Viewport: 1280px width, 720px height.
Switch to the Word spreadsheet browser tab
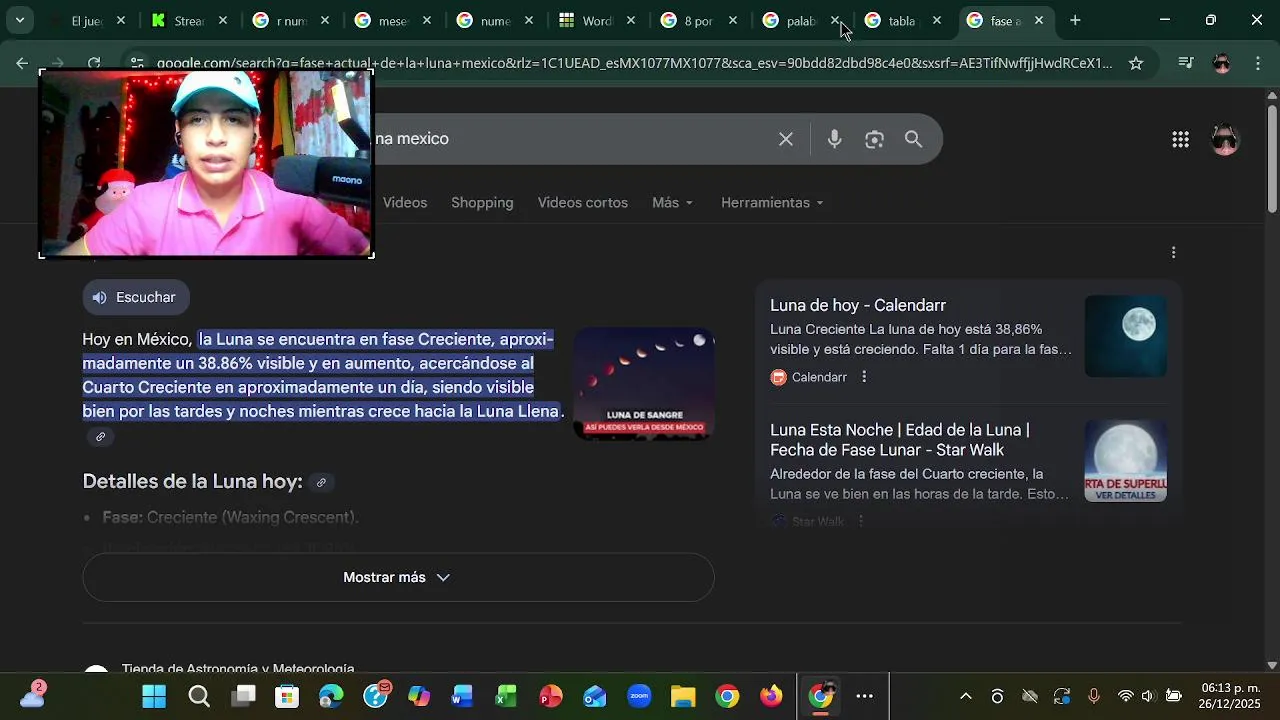(597, 20)
